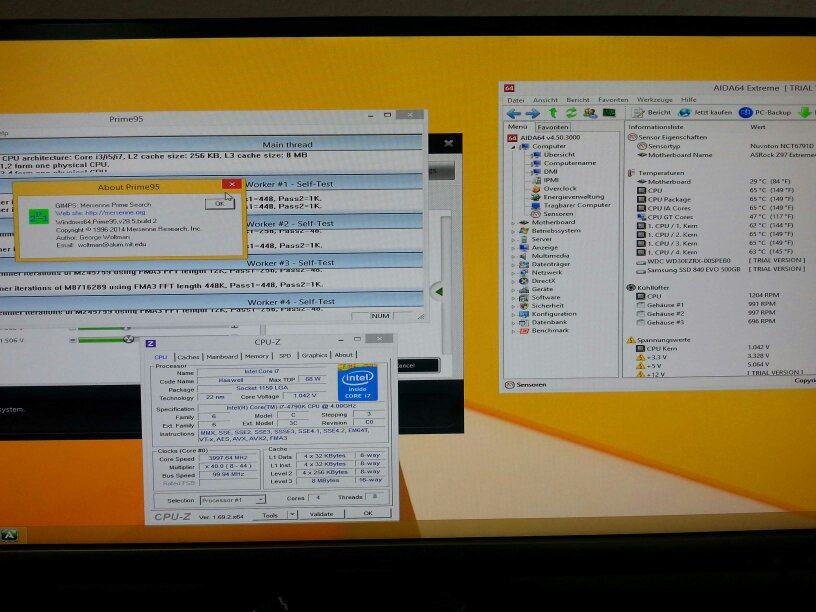Select Computername in AIDA64 tree
The image size is (816, 612).
pos(563,163)
